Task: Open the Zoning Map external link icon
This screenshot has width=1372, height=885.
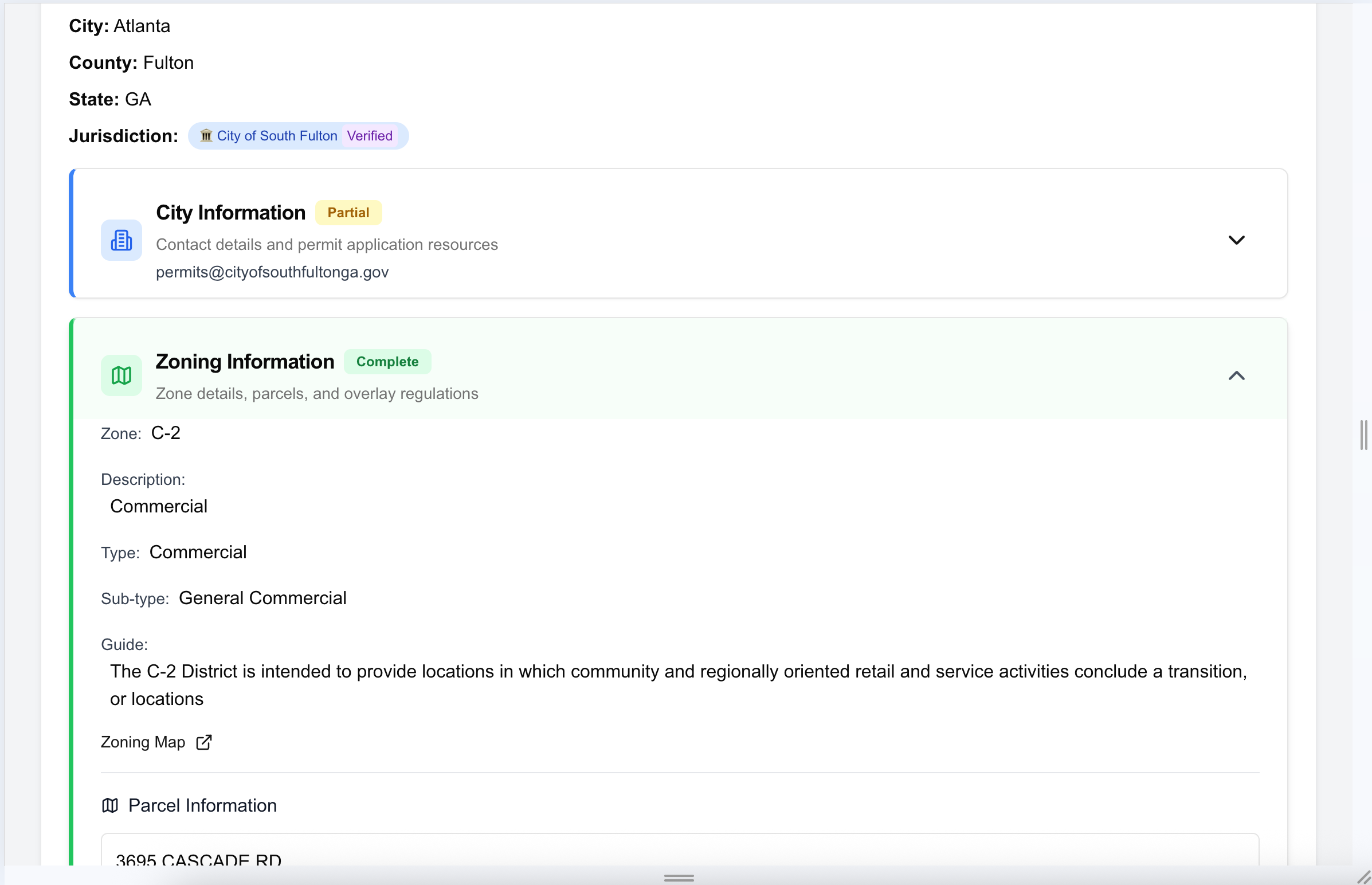Action: (x=203, y=742)
